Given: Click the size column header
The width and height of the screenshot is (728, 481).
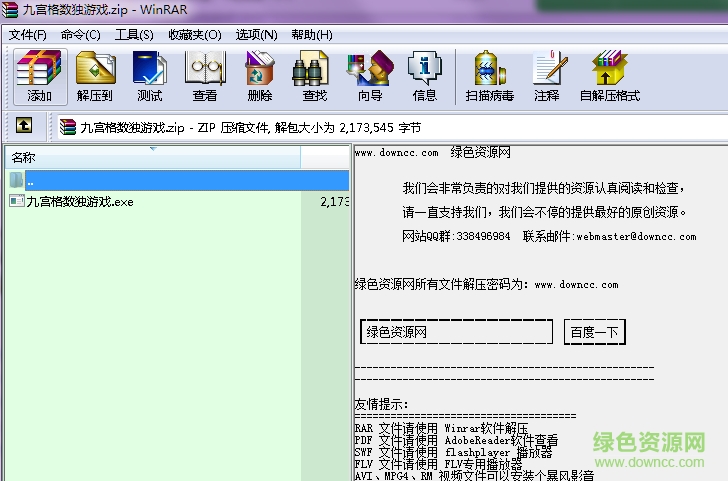Looking at the screenshot, I should point(325,157).
